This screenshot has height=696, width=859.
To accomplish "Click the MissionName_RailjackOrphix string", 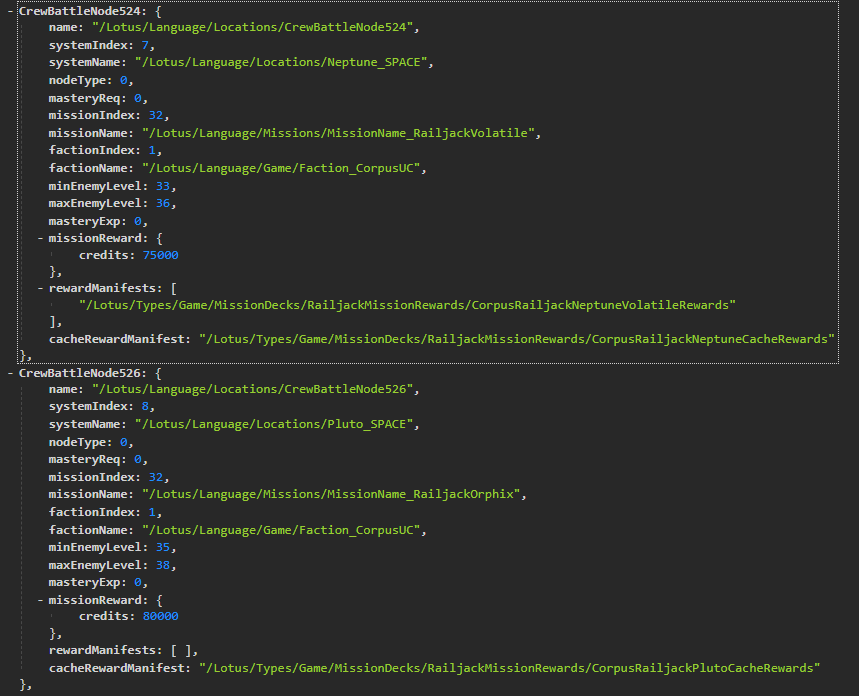I will (x=333, y=494).
